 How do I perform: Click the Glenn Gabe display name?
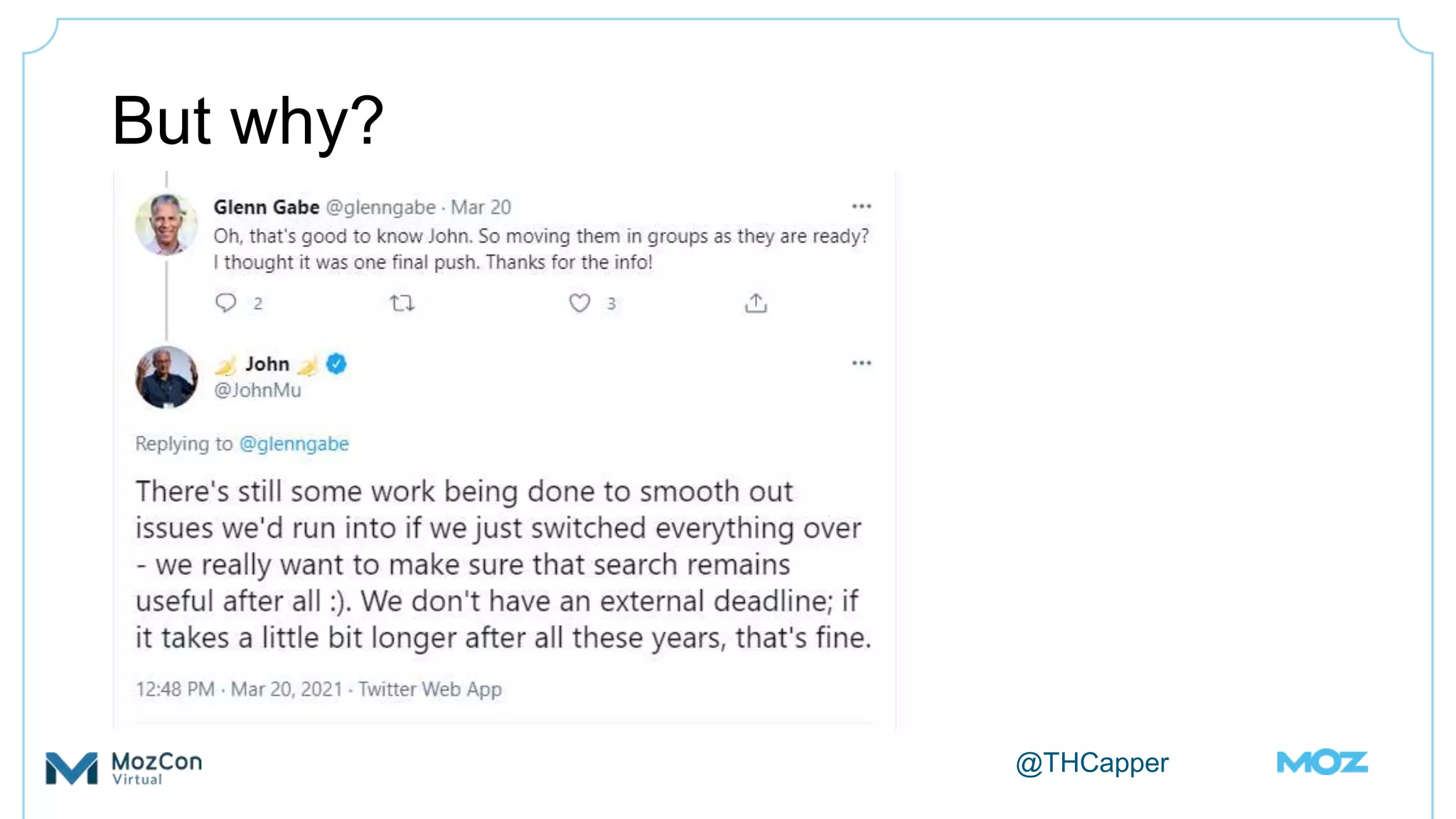(x=267, y=207)
